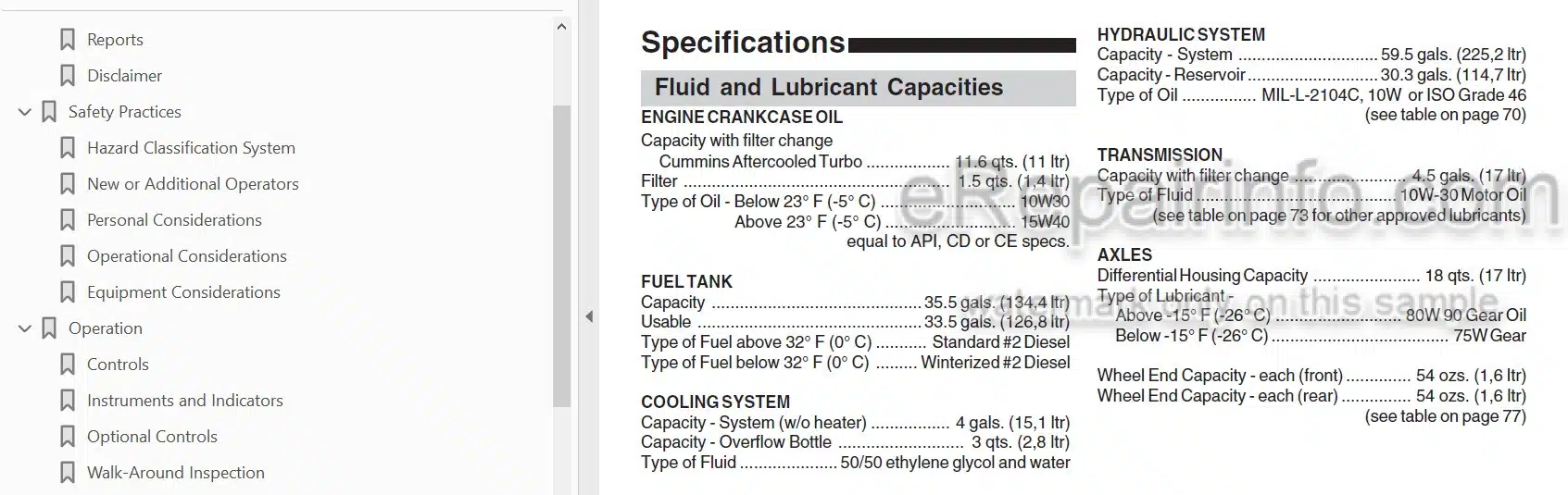Go to Personal Considerations bookmark
The height and width of the screenshot is (495, 1568).
[x=174, y=220]
